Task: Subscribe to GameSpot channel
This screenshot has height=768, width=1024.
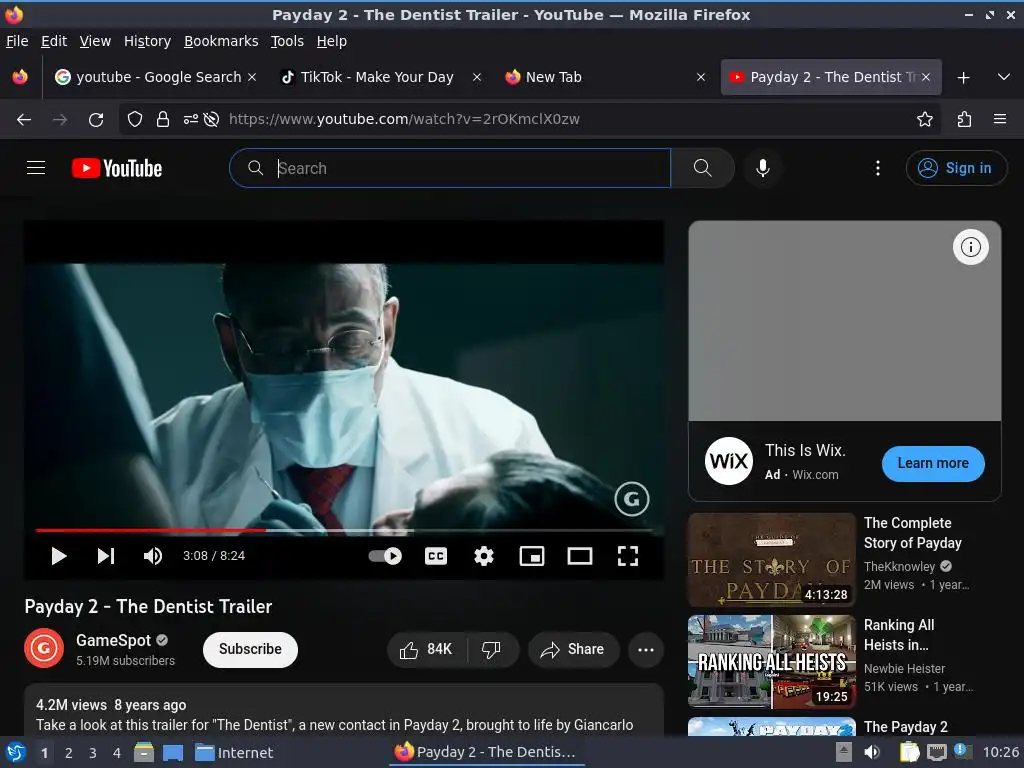Action: [250, 649]
